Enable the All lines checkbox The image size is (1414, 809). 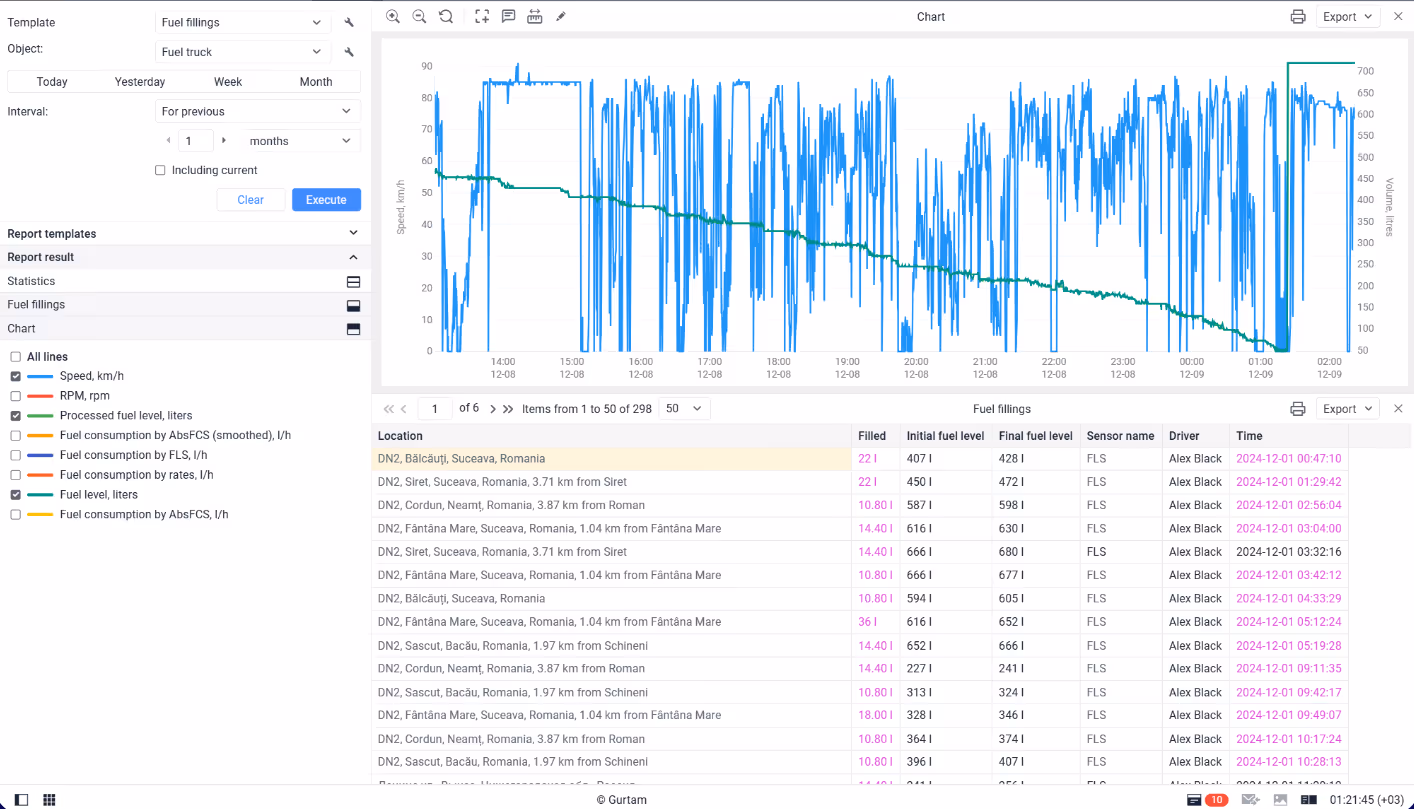coord(16,357)
